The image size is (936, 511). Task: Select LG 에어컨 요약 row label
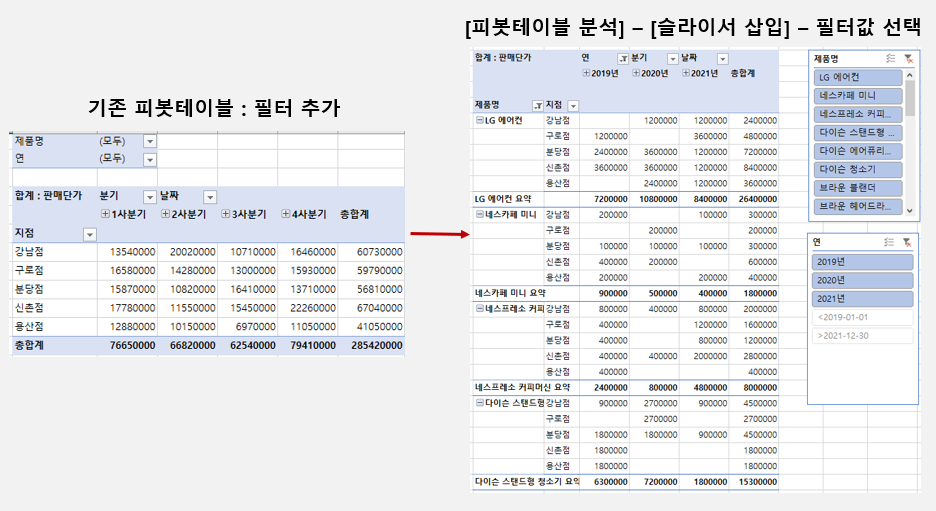point(503,199)
